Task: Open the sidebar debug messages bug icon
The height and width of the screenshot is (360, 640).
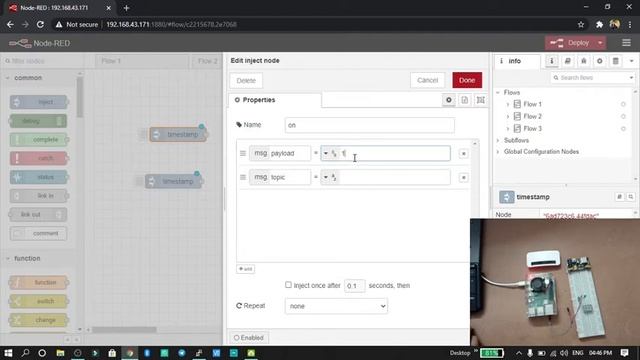Action: pos(584,61)
